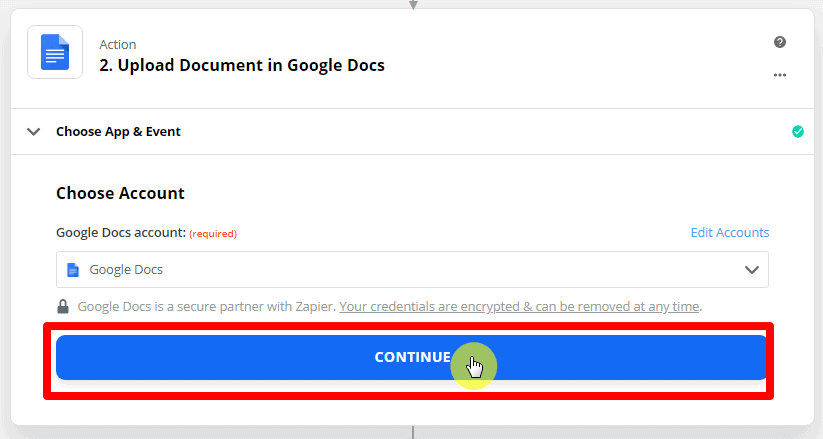Viewport: 823px width, 439px height.
Task: Click the small Docs icon inside account field
Action: [72, 270]
